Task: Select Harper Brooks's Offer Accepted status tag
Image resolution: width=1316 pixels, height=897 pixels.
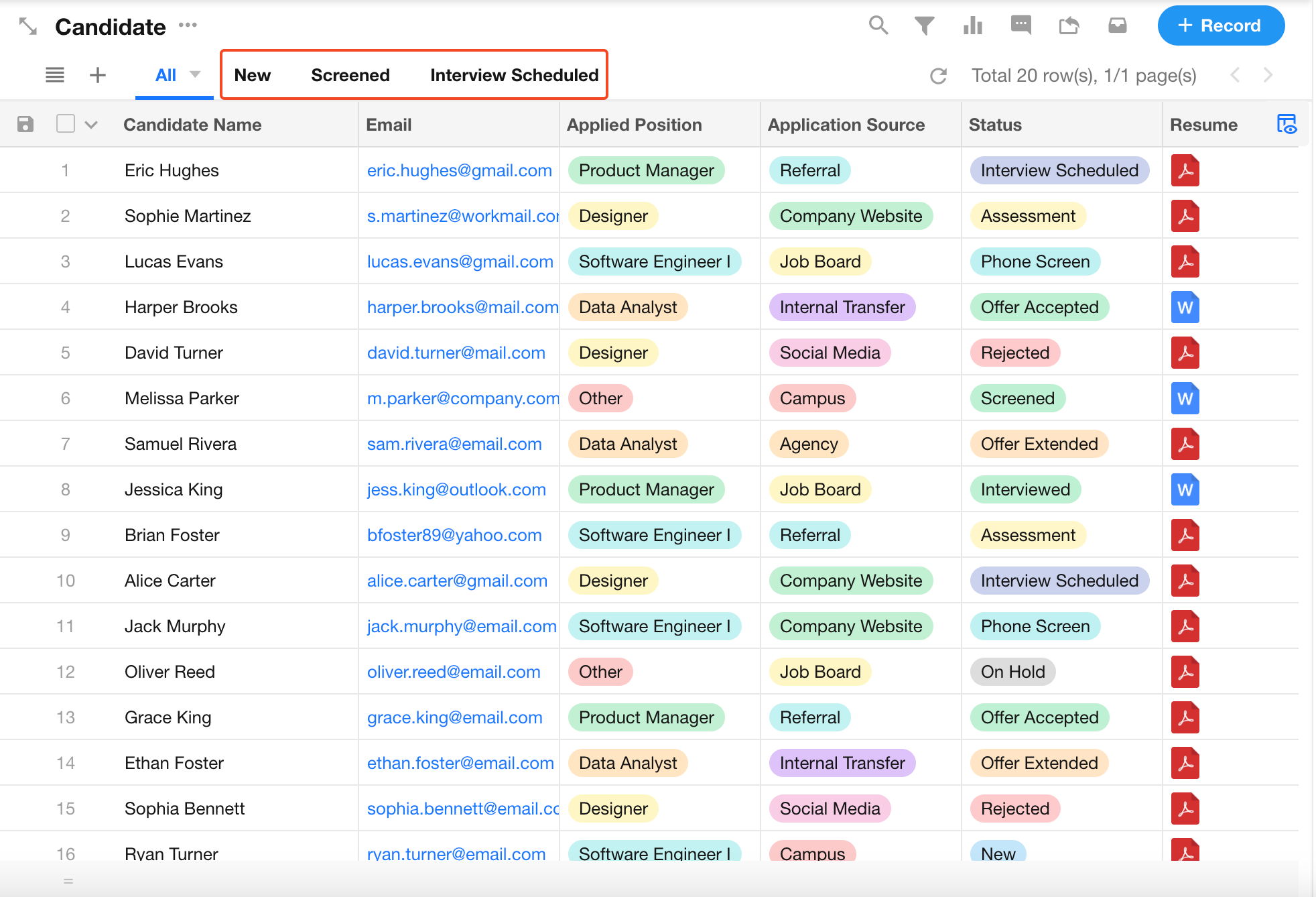Action: 1040,307
